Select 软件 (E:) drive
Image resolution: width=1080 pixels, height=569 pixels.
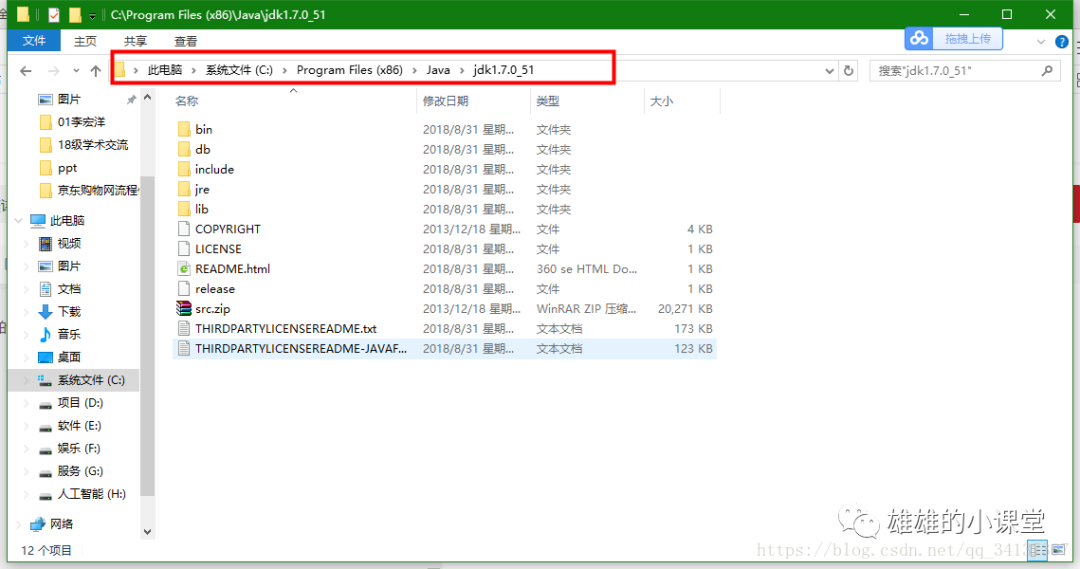click(79, 425)
